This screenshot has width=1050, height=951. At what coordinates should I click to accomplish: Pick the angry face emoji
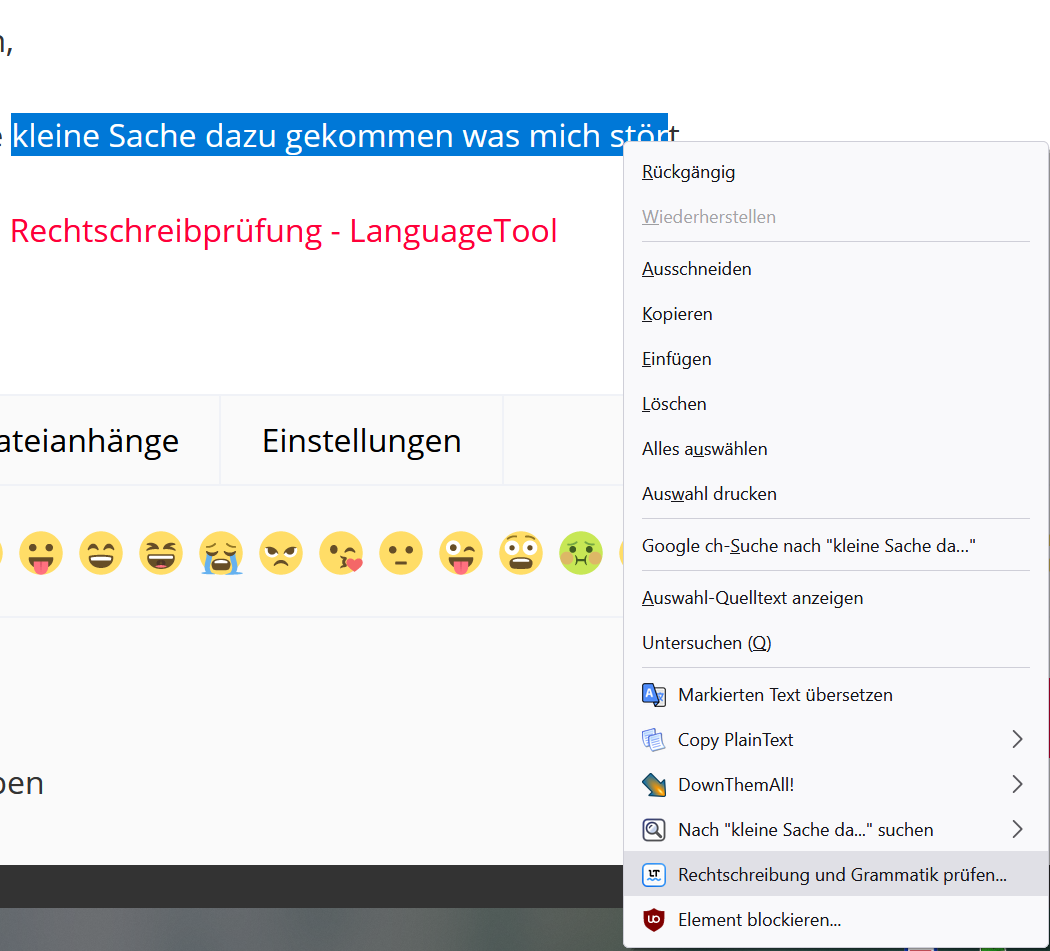(281, 553)
